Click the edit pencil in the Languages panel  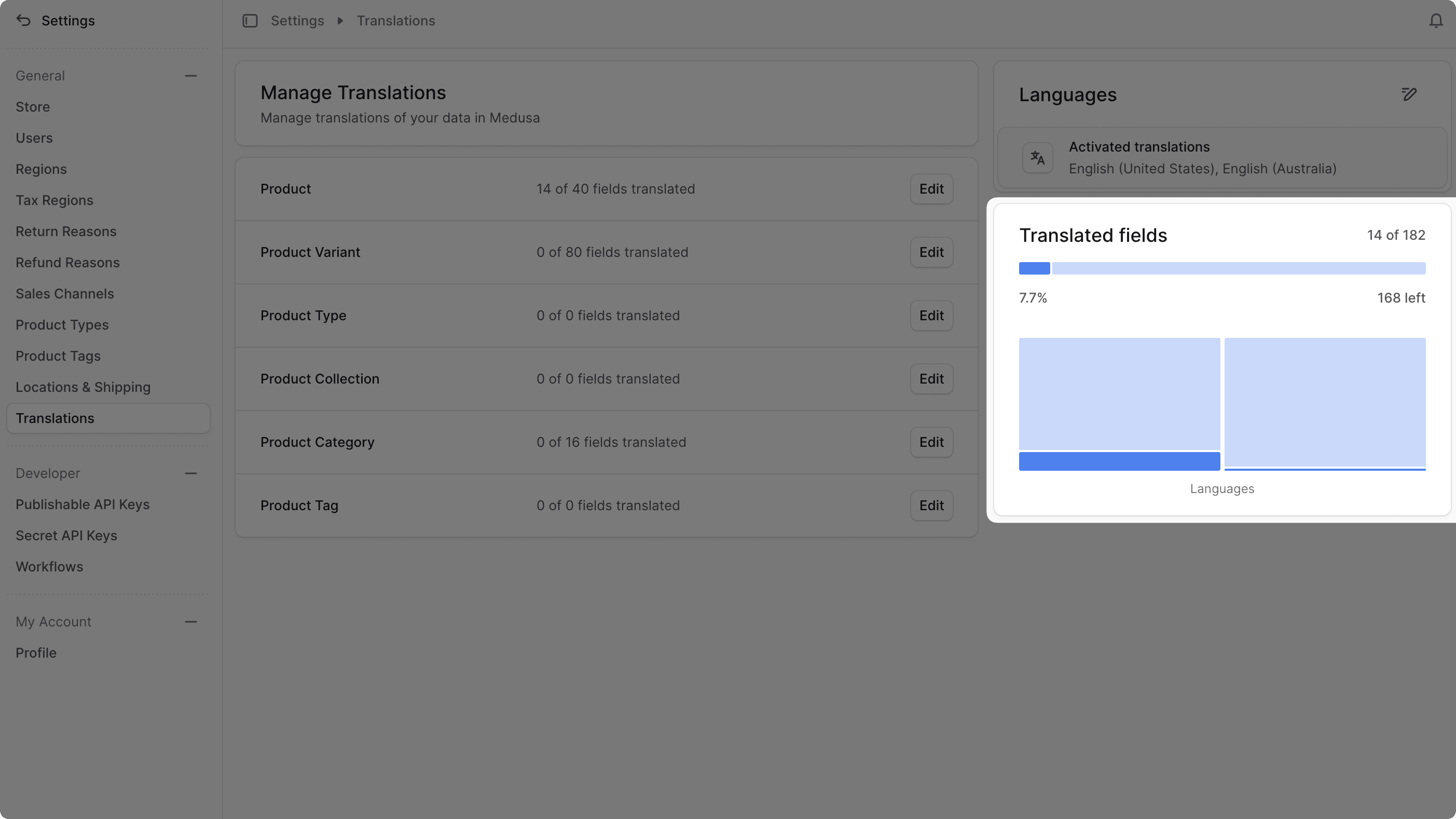(1408, 94)
